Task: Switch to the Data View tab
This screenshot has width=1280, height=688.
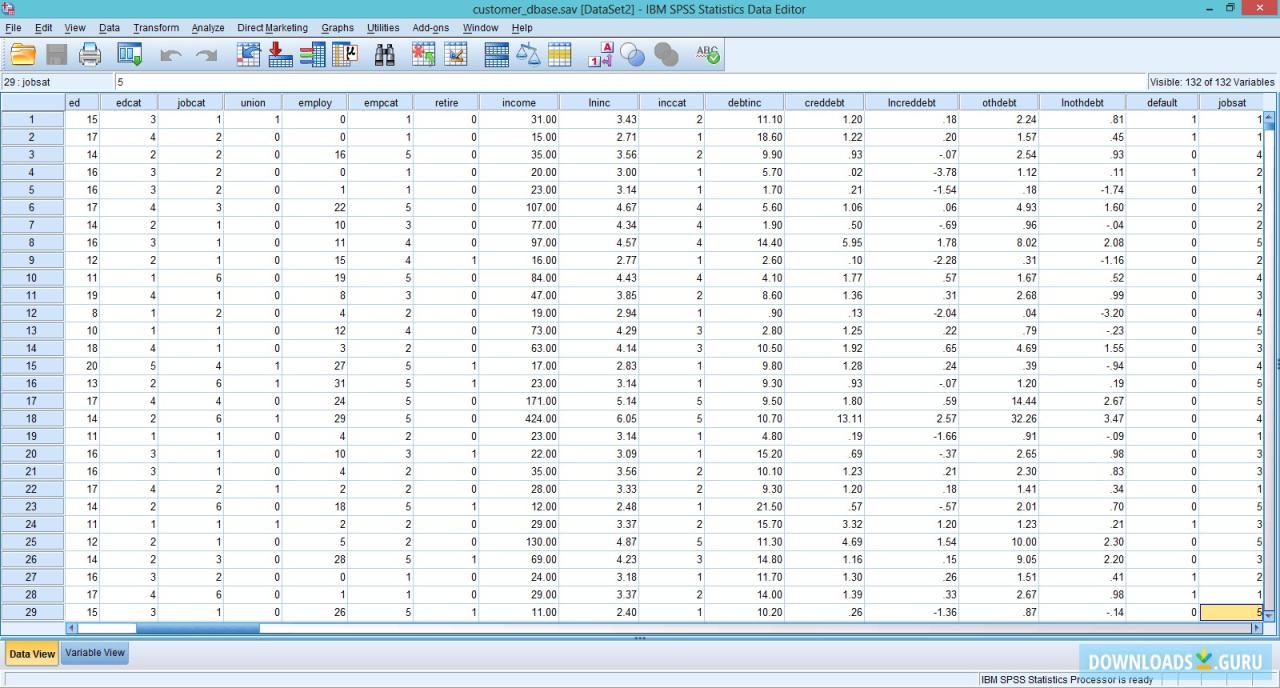Action: tap(32, 654)
